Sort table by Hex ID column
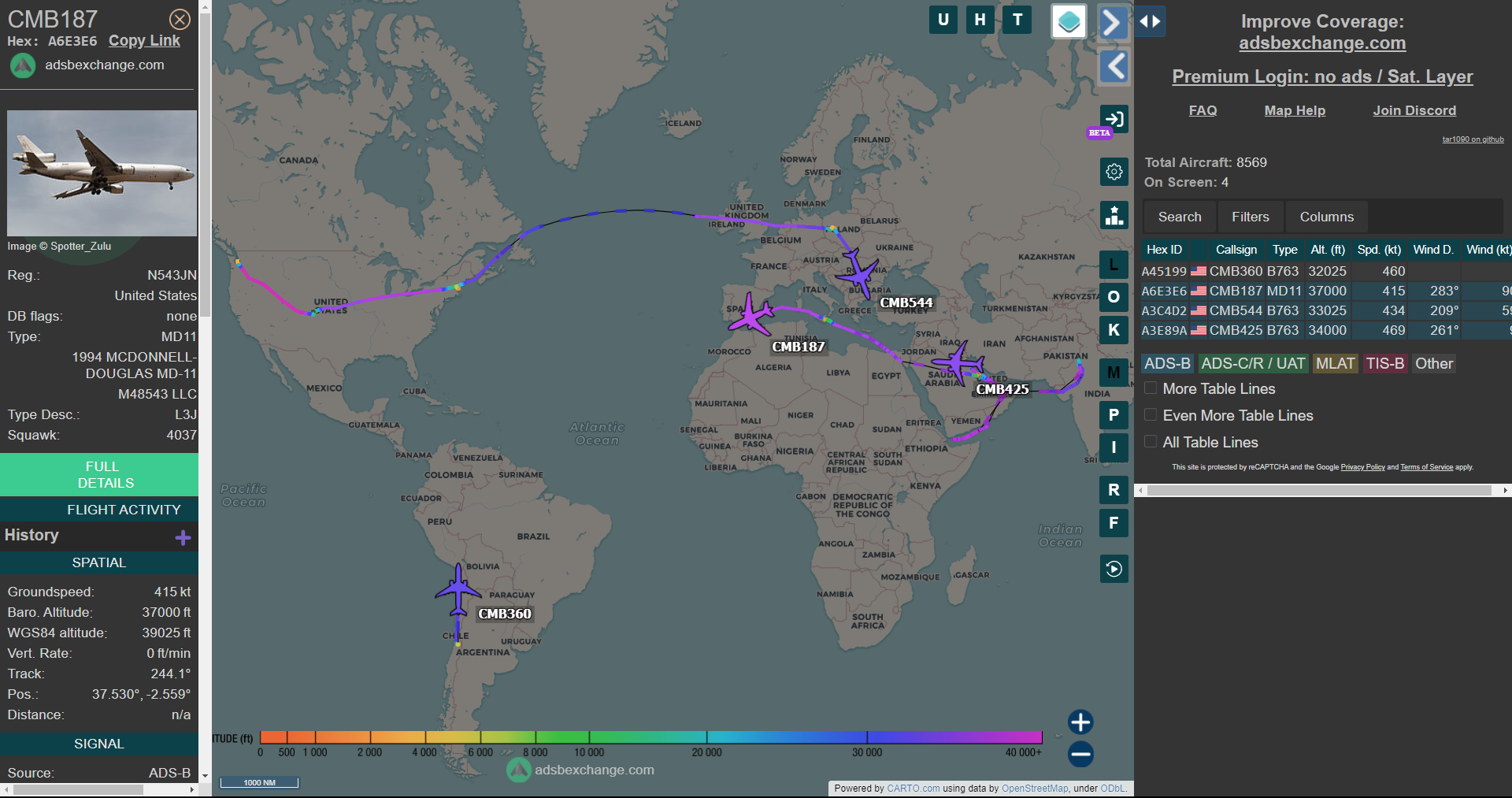 [1164, 250]
